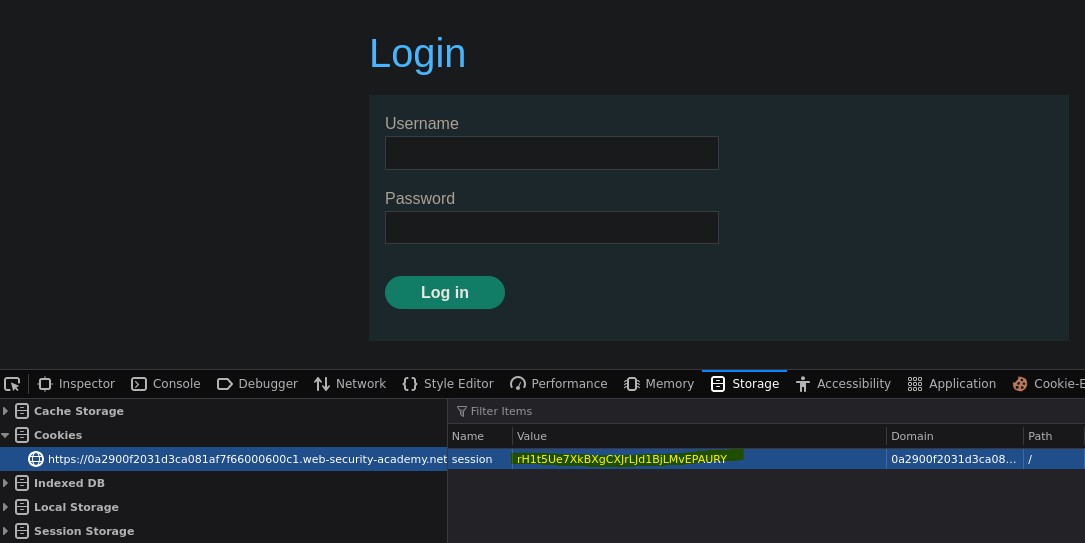
Task: Switch to the Console tab
Action: click(x=166, y=384)
